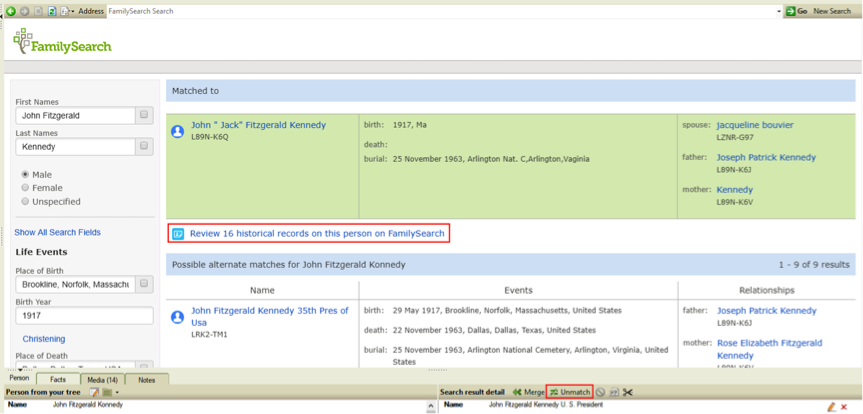
Task: Click the Merge button
Action: pyautogui.click(x=528, y=392)
